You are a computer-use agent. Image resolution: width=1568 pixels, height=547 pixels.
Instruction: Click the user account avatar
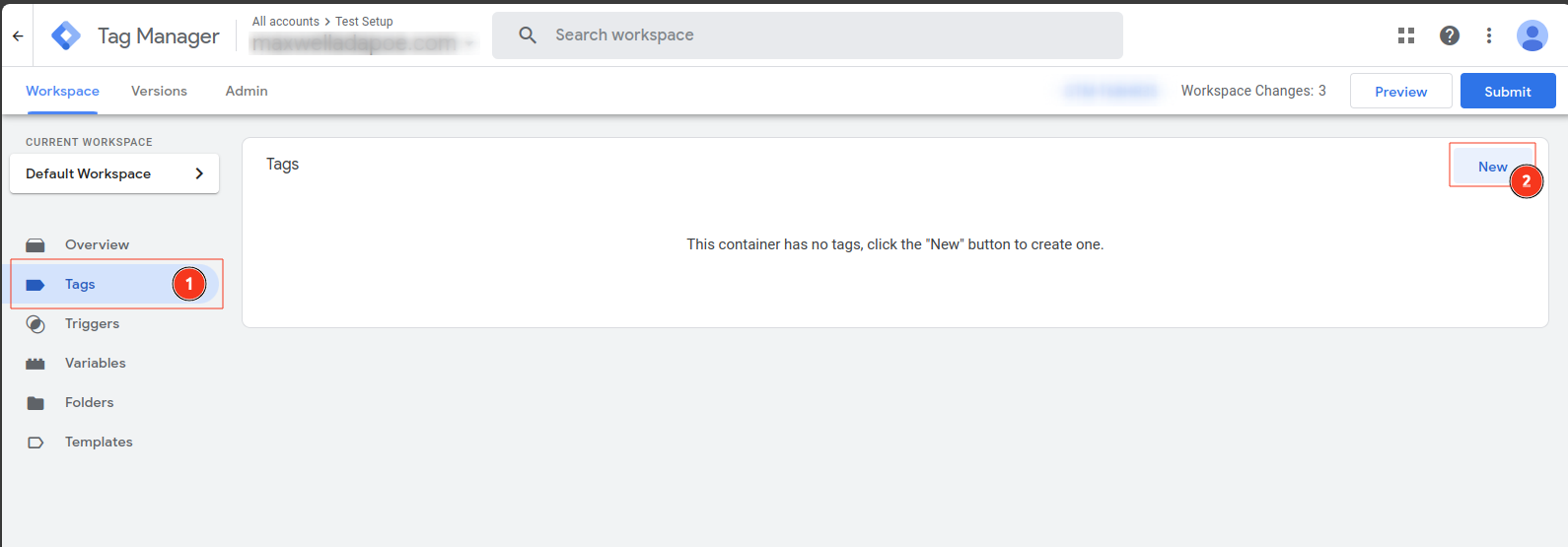coord(1532,35)
